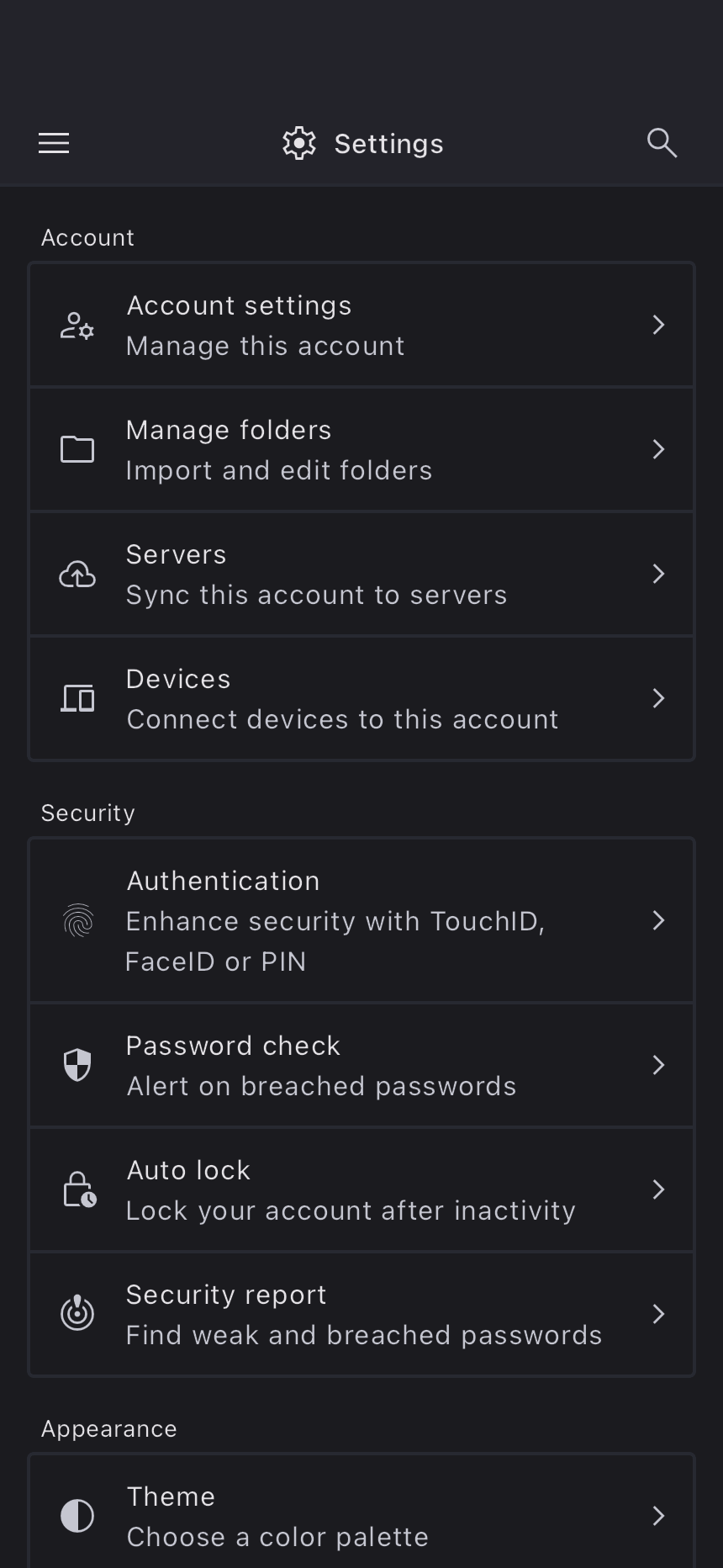723x1568 pixels.
Task: Select Theme to choose a color palette
Action: coord(336,1516)
